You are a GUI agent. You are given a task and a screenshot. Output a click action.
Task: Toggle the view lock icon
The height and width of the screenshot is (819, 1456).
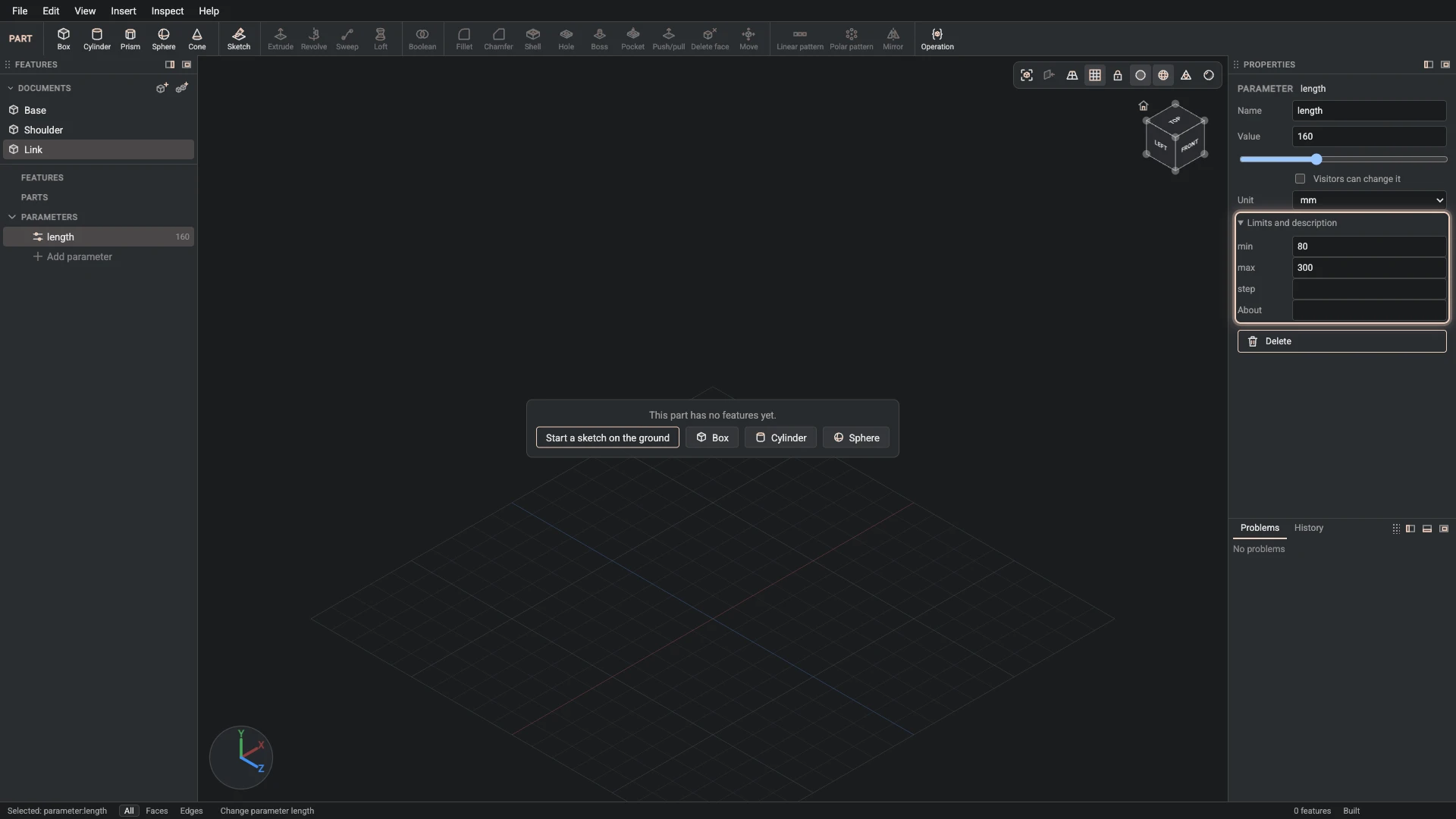(x=1118, y=75)
